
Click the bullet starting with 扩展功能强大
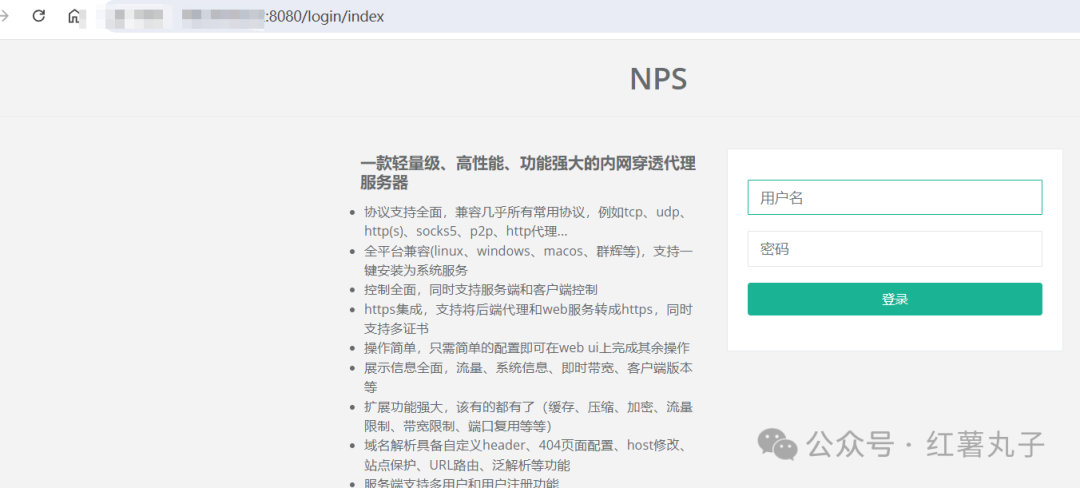pyautogui.click(x=528, y=416)
